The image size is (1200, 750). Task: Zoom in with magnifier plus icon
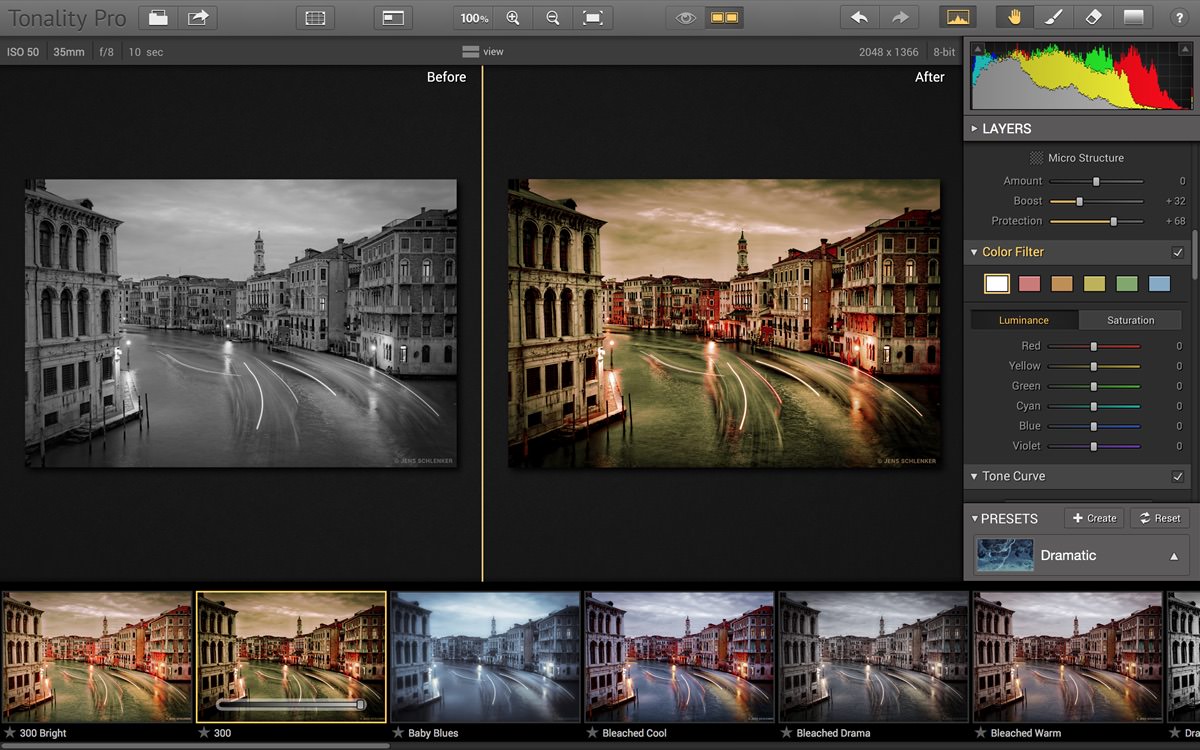(x=513, y=18)
